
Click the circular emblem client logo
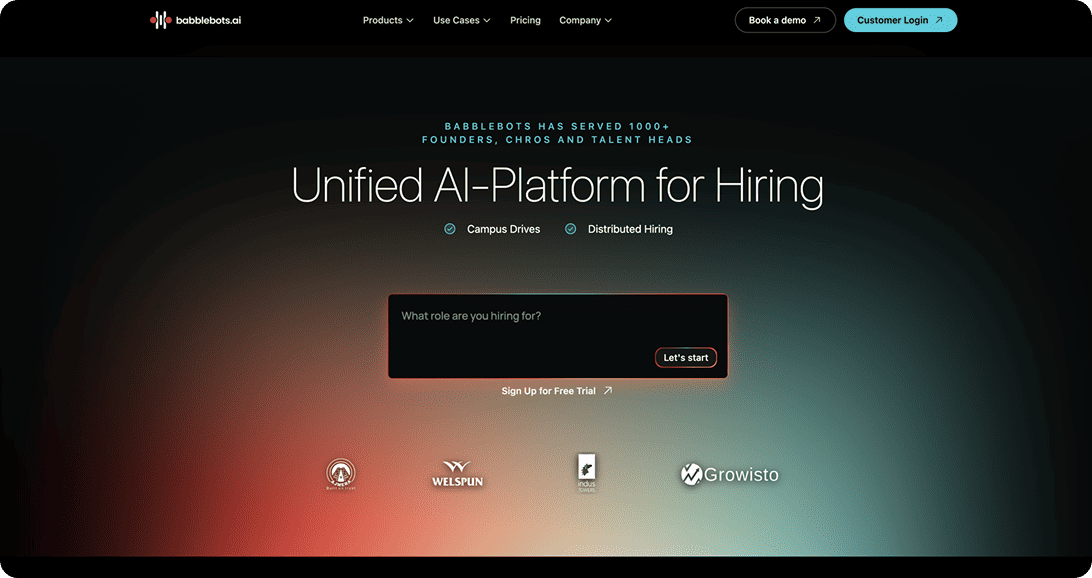pos(341,474)
